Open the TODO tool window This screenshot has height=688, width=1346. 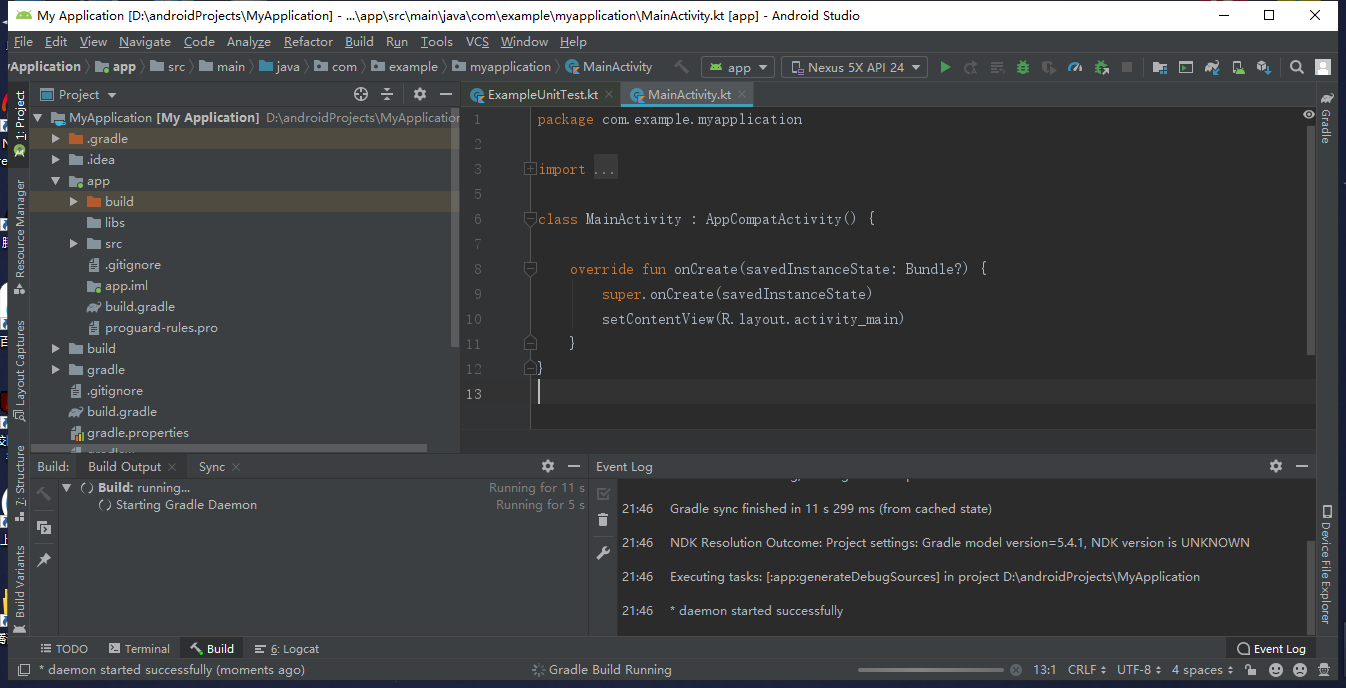coord(64,649)
